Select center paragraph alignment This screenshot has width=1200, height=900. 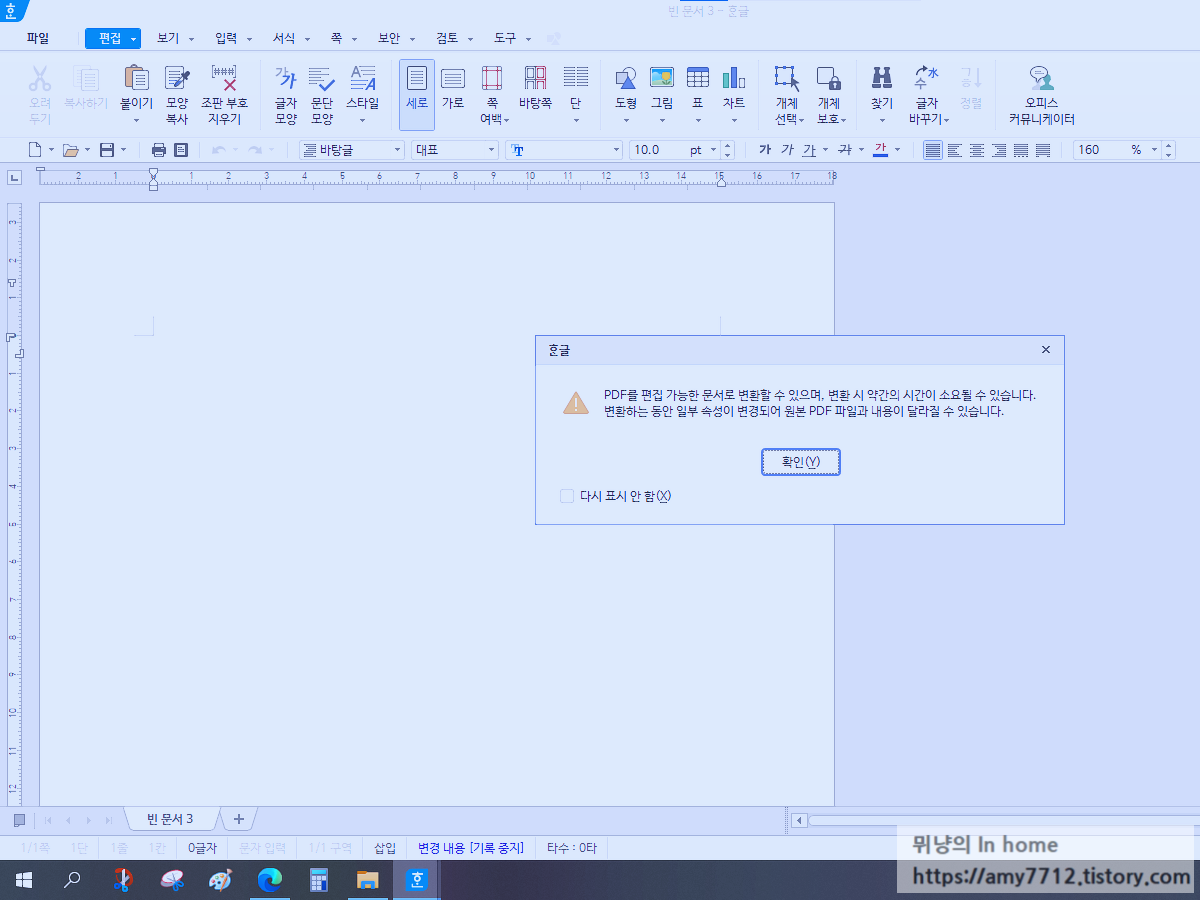pyautogui.click(x=976, y=150)
